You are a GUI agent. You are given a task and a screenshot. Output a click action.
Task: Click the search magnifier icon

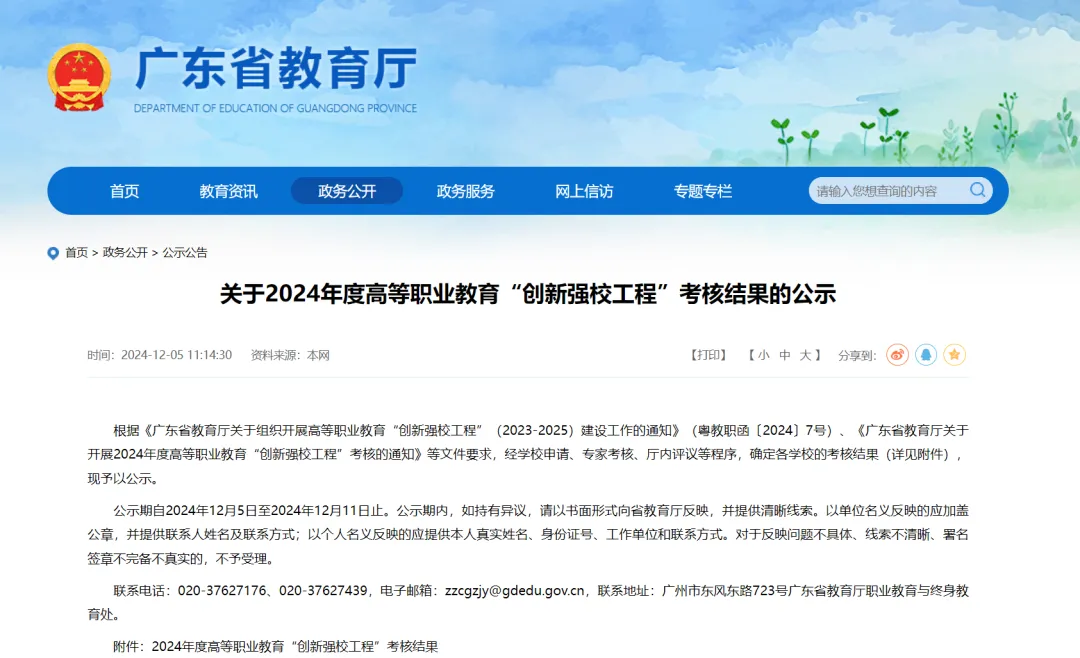[977, 190]
